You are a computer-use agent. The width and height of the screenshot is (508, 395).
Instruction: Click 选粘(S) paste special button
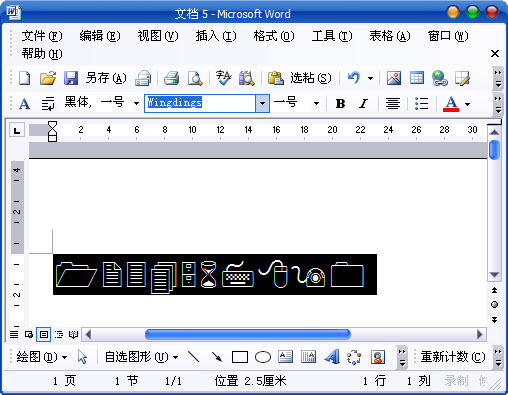(311, 78)
